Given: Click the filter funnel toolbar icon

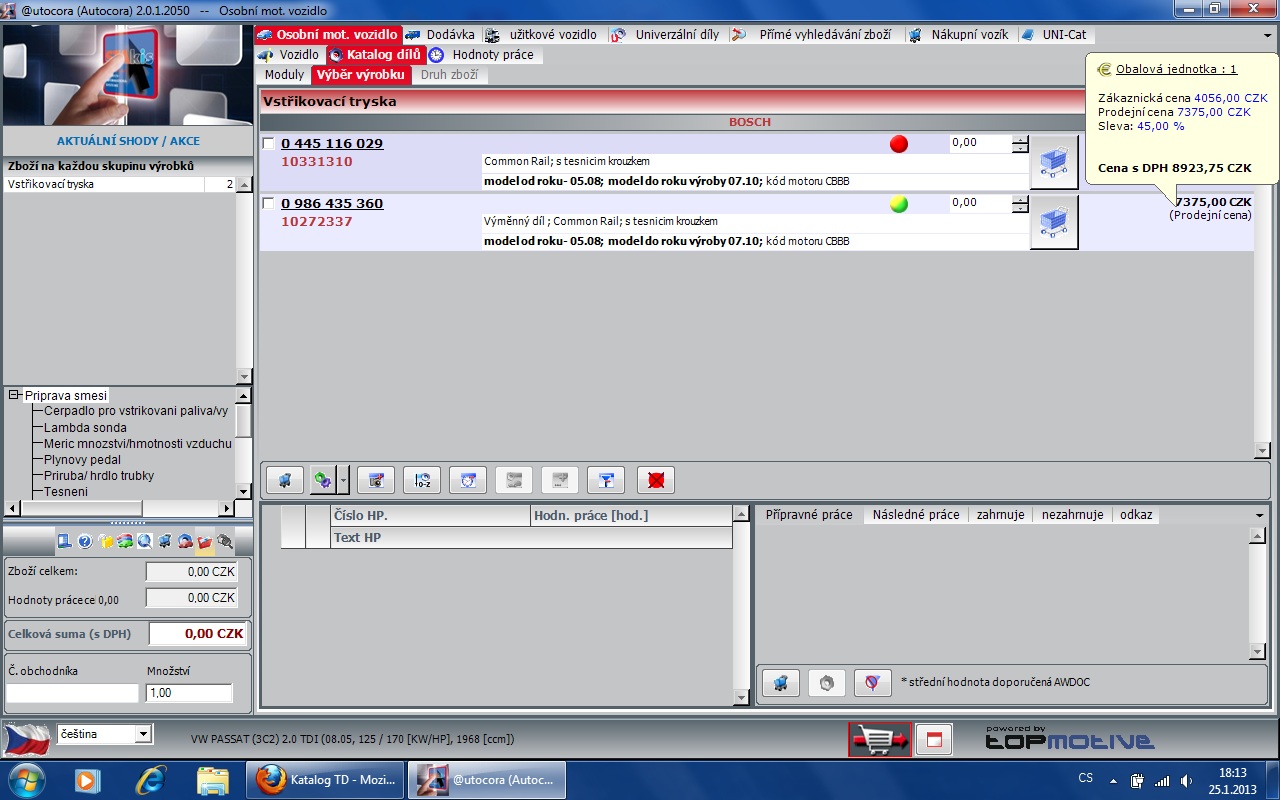Looking at the screenshot, I should click(606, 481).
